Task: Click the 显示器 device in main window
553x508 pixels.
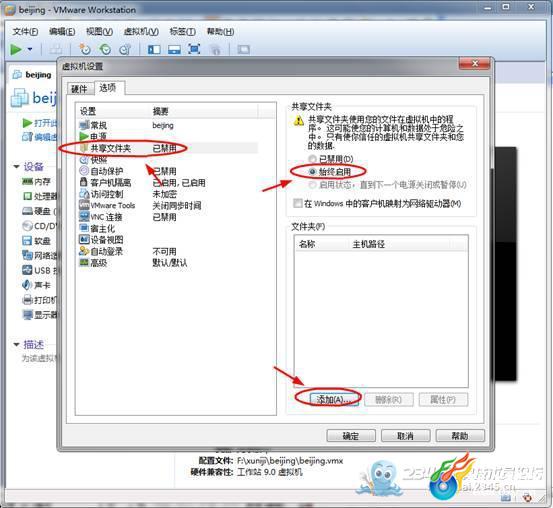Action: [41, 314]
